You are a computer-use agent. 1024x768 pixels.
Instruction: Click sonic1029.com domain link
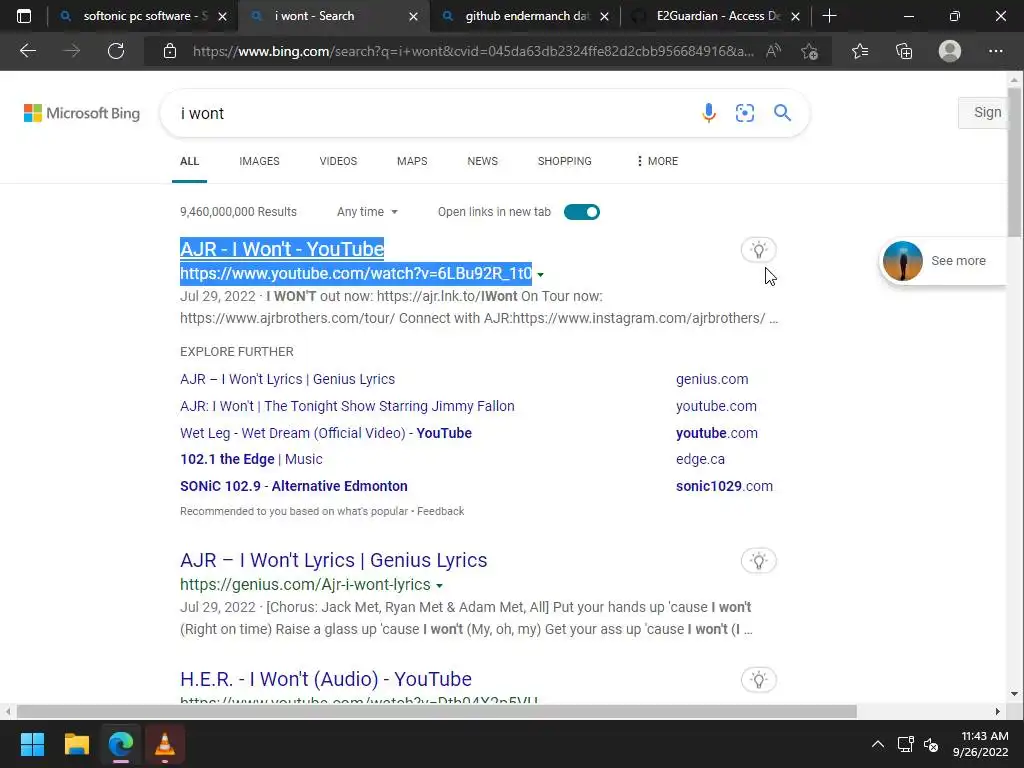coord(724,486)
